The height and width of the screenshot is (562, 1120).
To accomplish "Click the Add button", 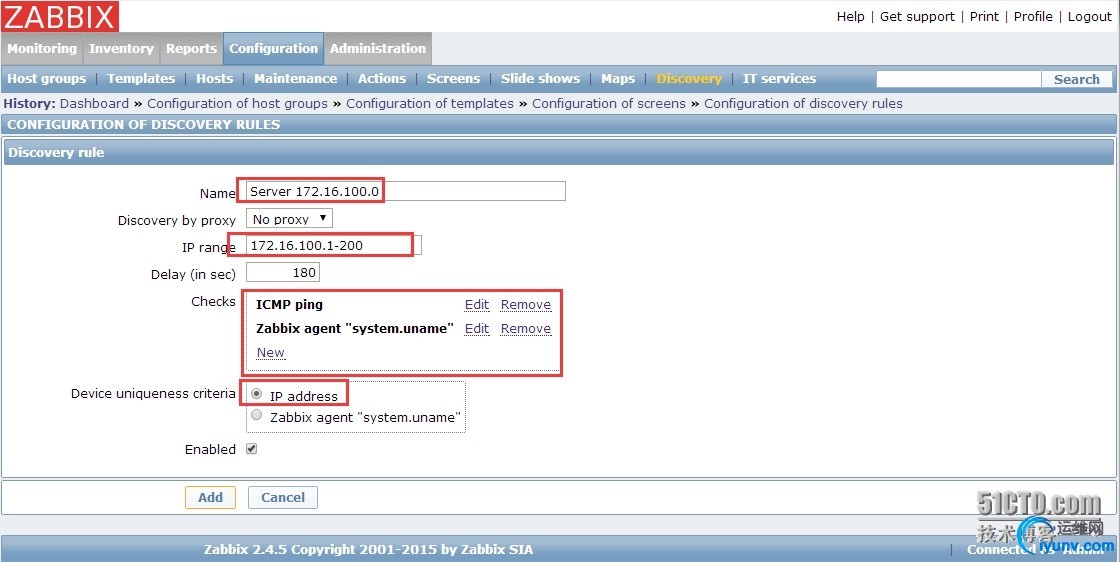I will click(x=210, y=497).
